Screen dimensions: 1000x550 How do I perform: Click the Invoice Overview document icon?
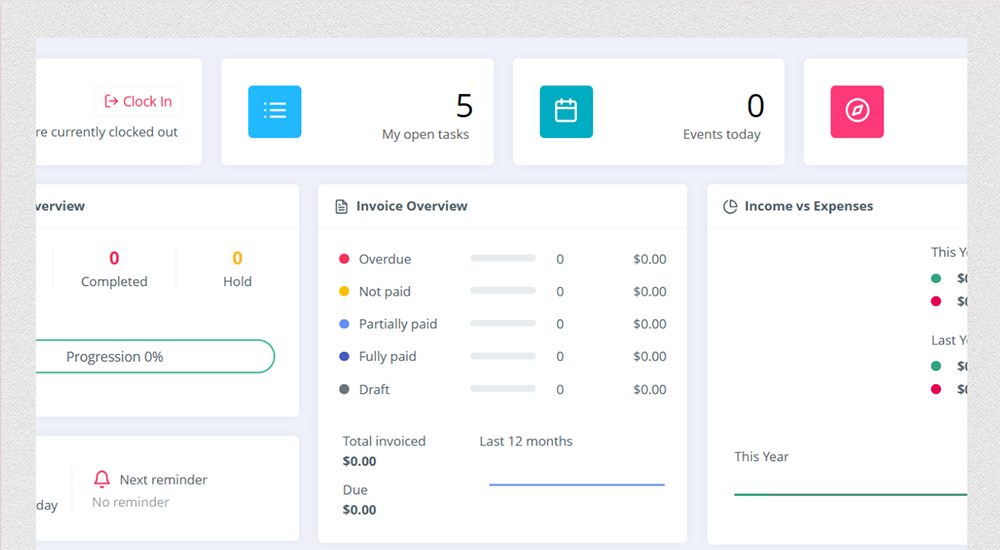pyautogui.click(x=341, y=206)
